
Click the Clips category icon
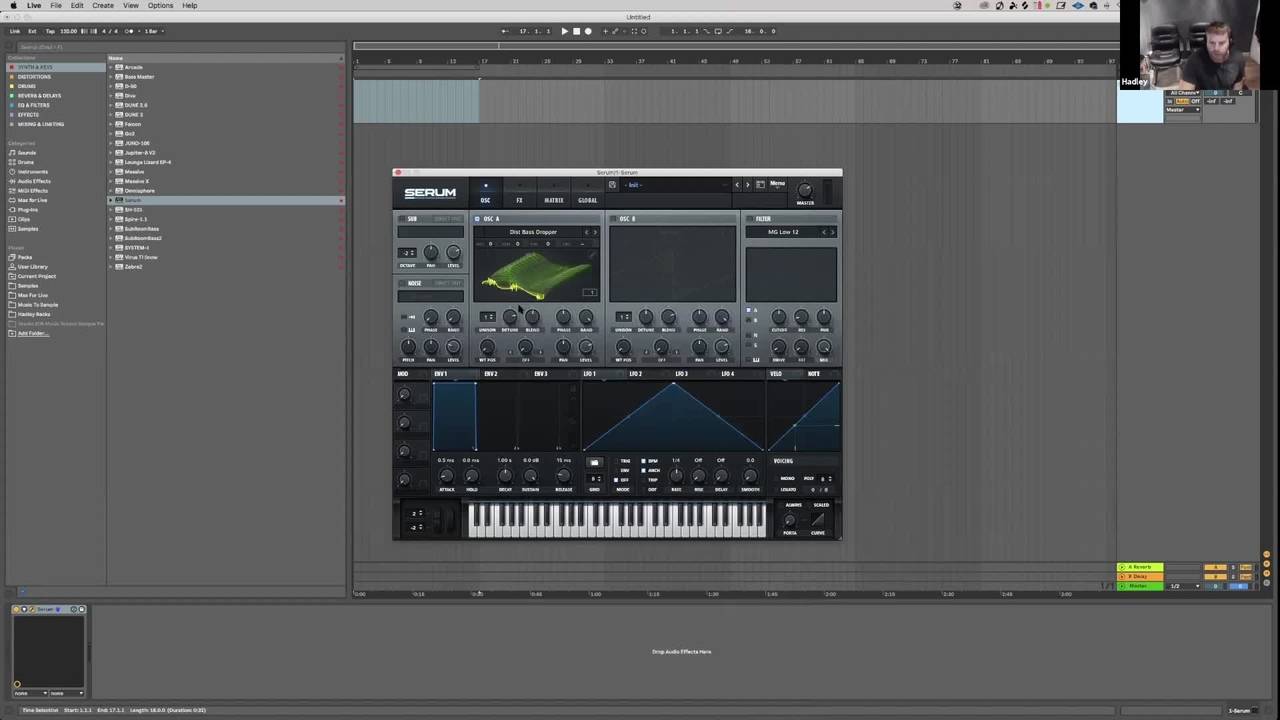coord(12,219)
